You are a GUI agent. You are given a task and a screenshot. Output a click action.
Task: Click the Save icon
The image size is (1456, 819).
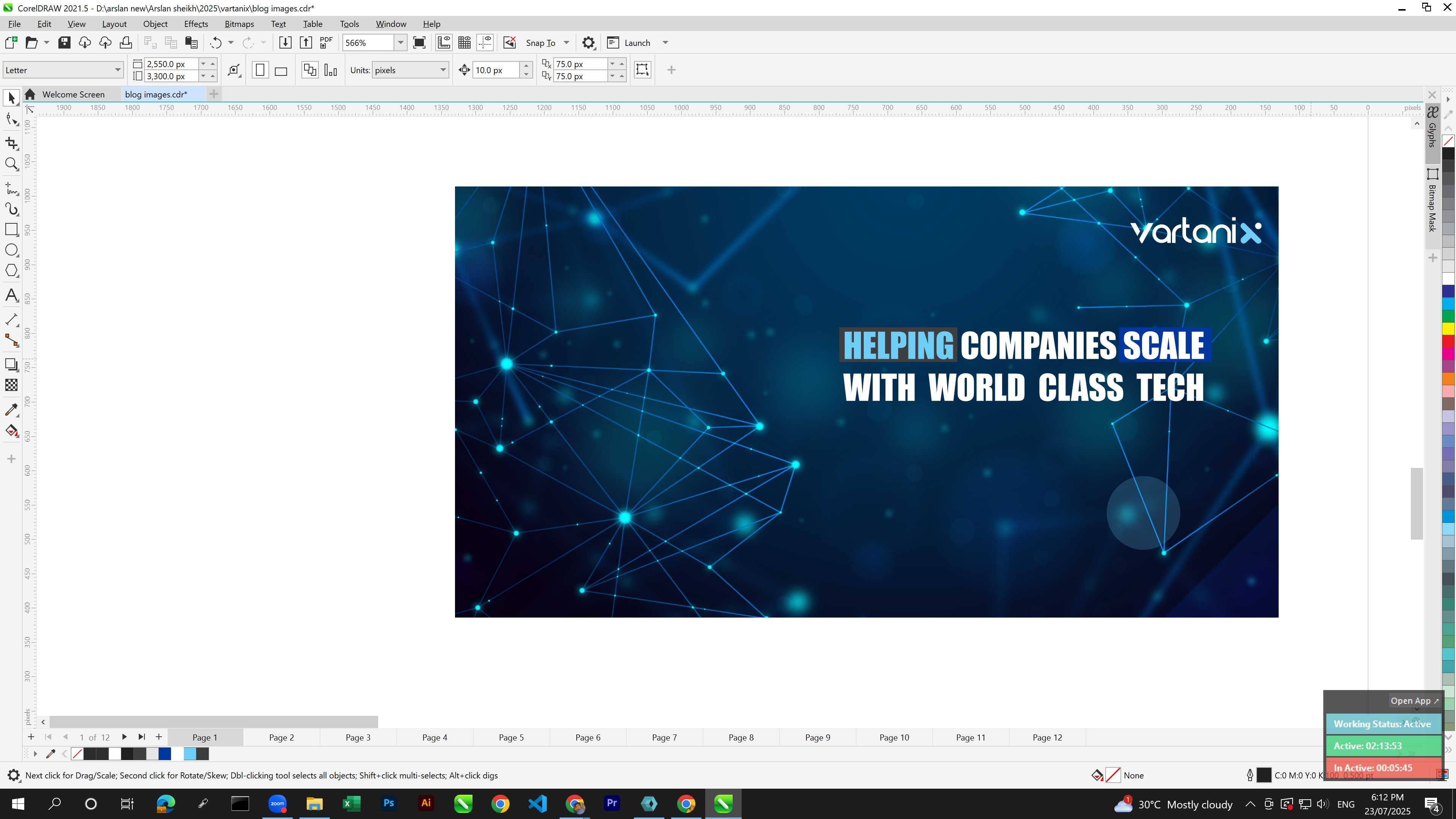64,42
